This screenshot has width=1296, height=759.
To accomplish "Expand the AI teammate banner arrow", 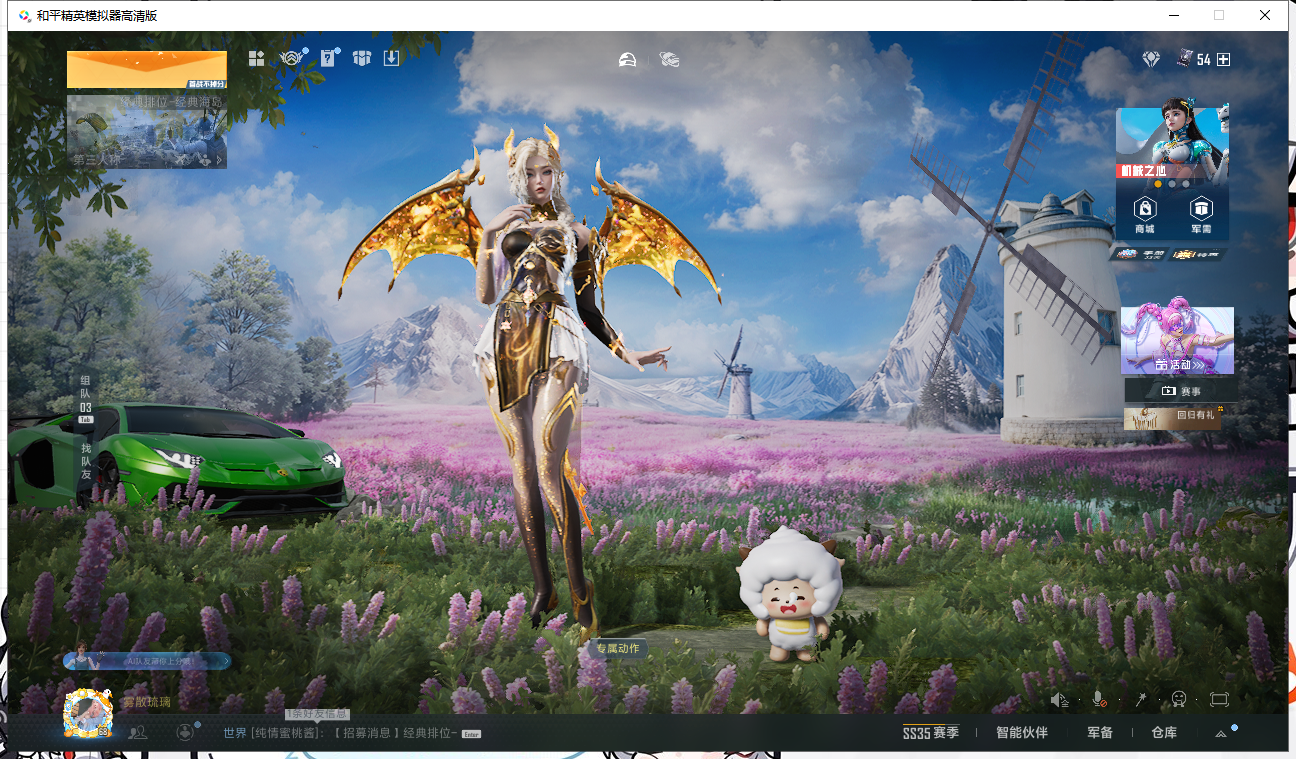I will 224,661.
